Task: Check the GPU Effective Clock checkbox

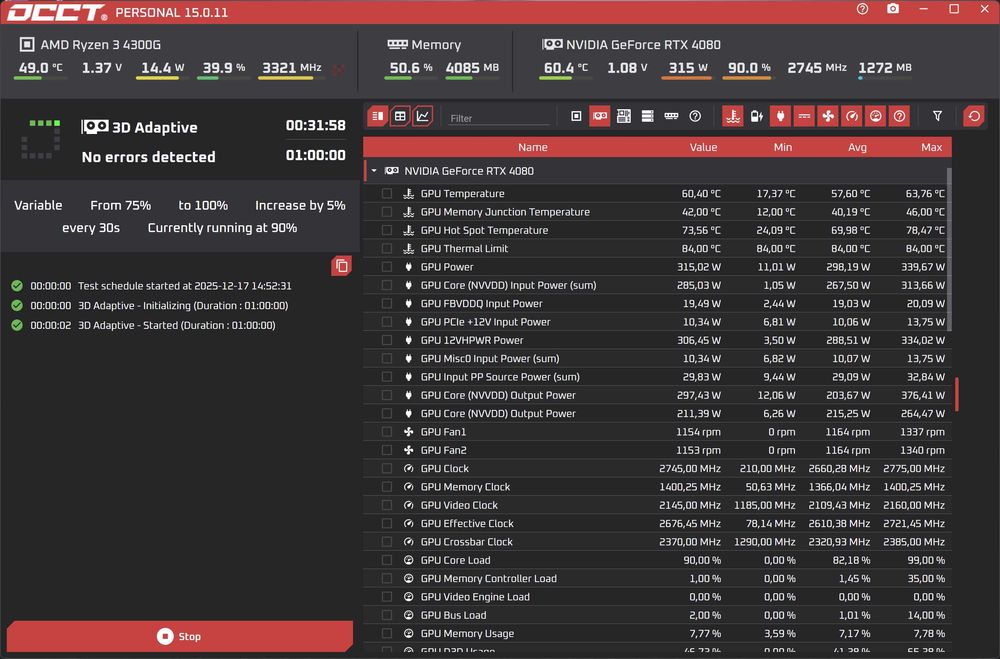Action: pyautogui.click(x=387, y=523)
